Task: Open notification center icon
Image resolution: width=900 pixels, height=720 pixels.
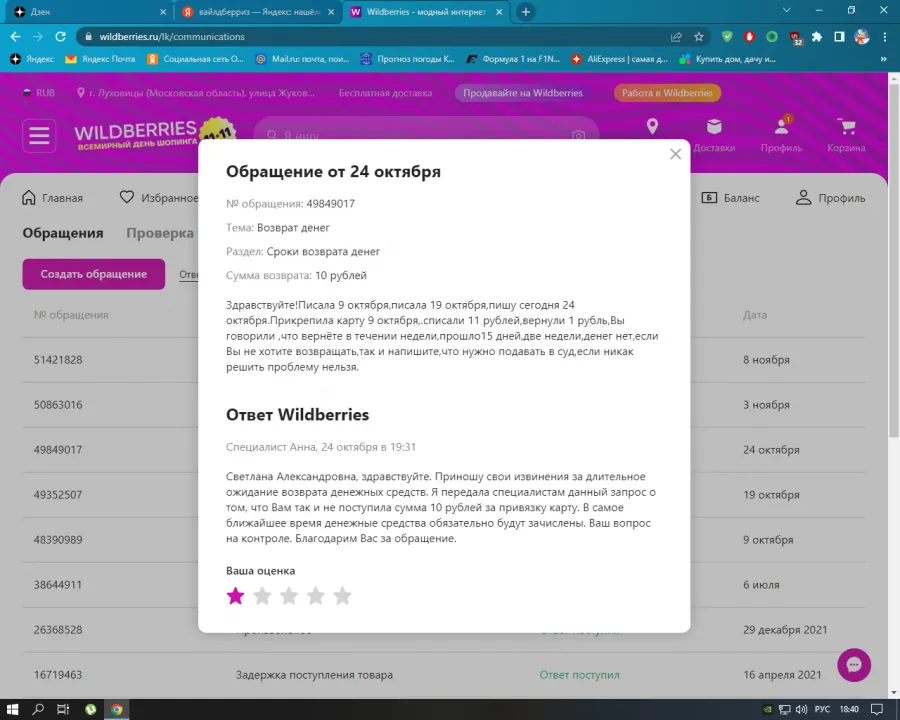Action: click(x=876, y=710)
